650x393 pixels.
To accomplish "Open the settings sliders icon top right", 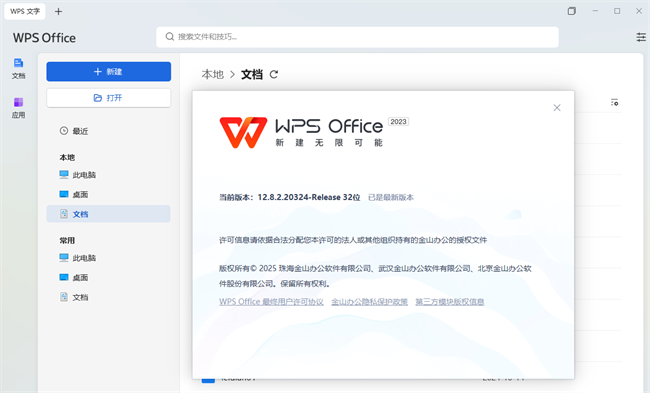I will pyautogui.click(x=641, y=37).
